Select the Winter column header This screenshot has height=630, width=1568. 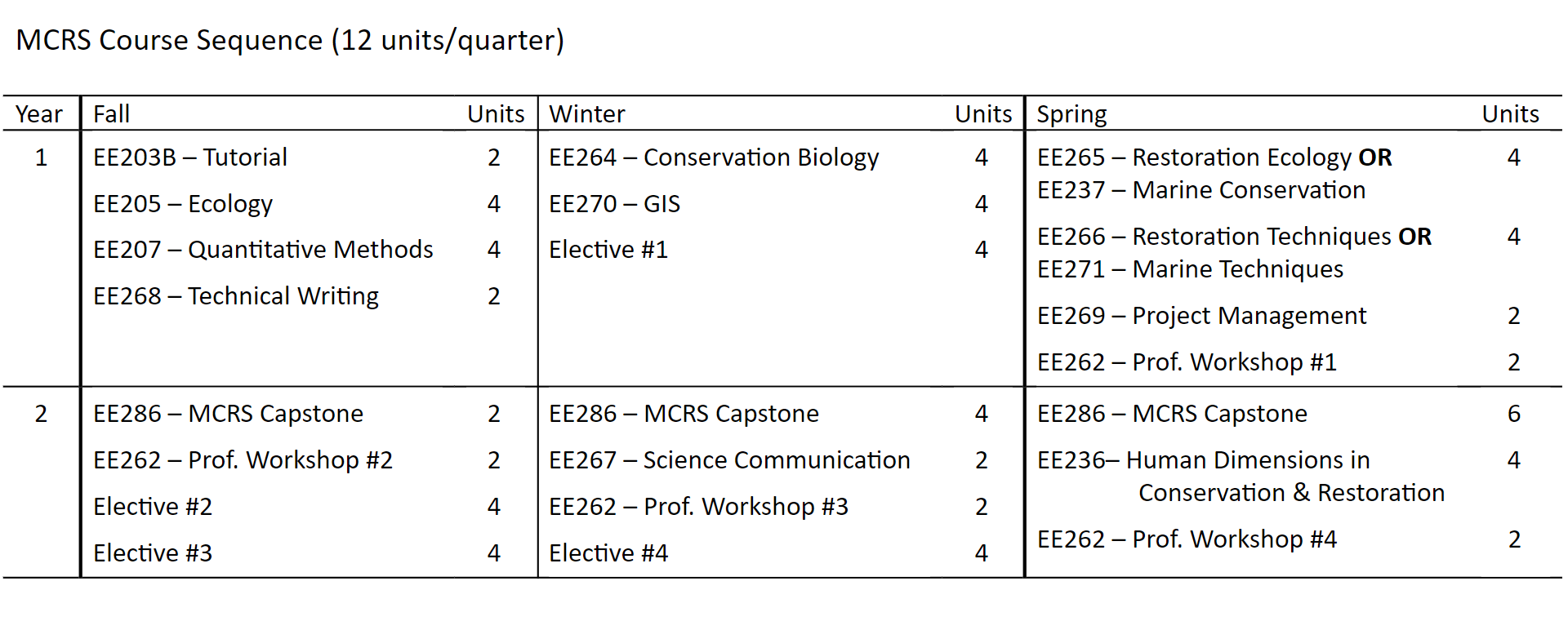586,113
